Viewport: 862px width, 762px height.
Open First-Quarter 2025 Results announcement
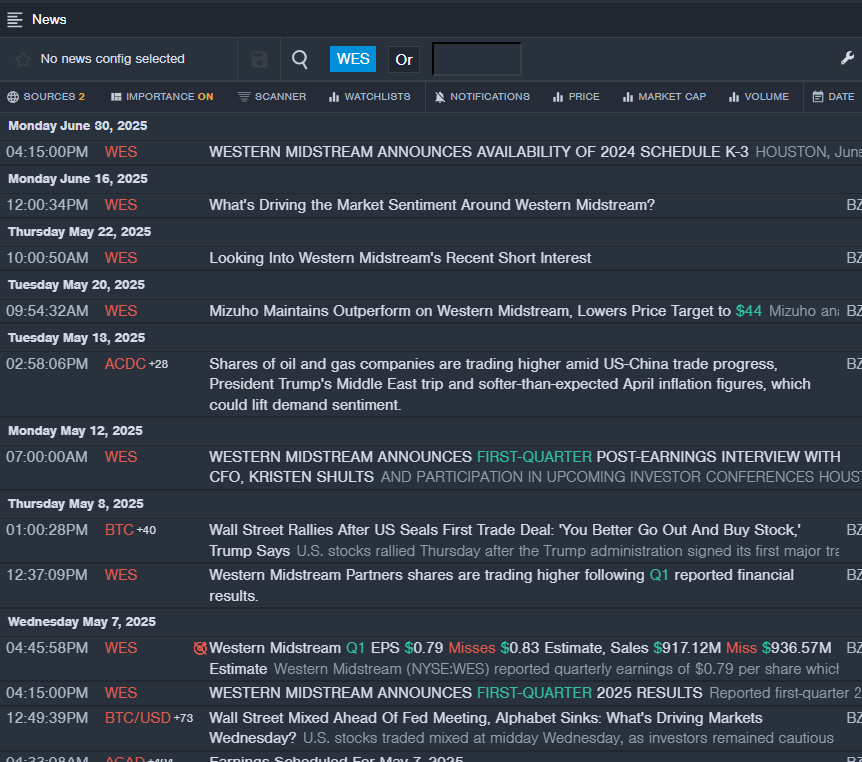[455, 693]
